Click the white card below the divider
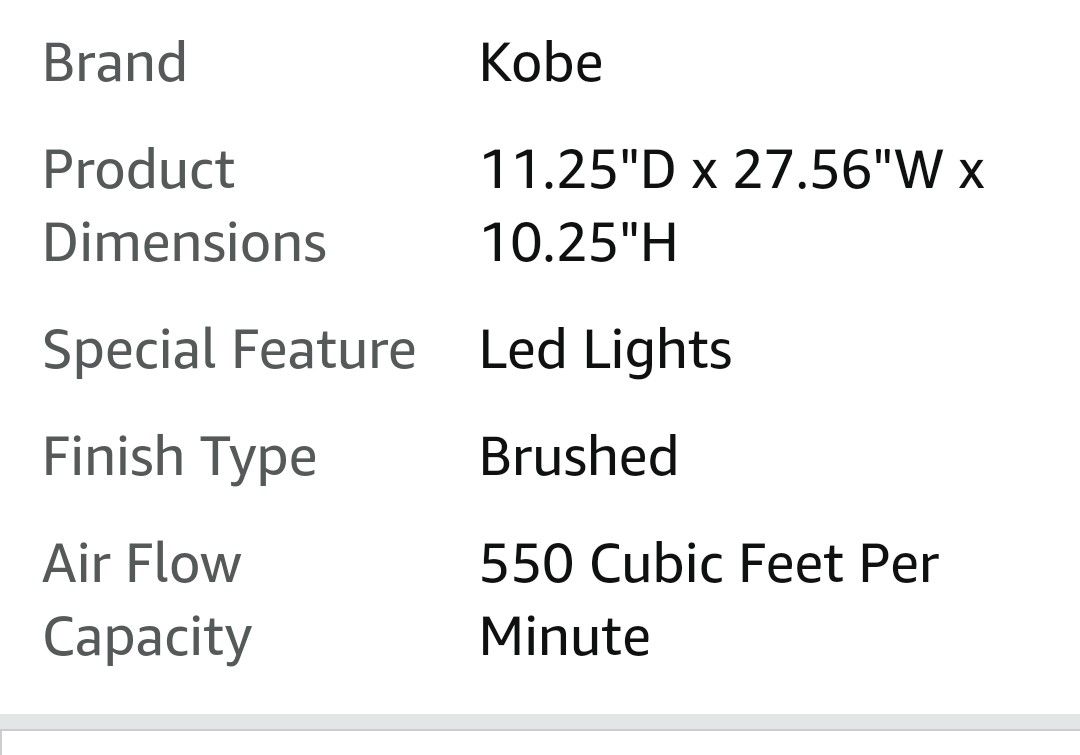The height and width of the screenshot is (755, 1080). point(540,745)
